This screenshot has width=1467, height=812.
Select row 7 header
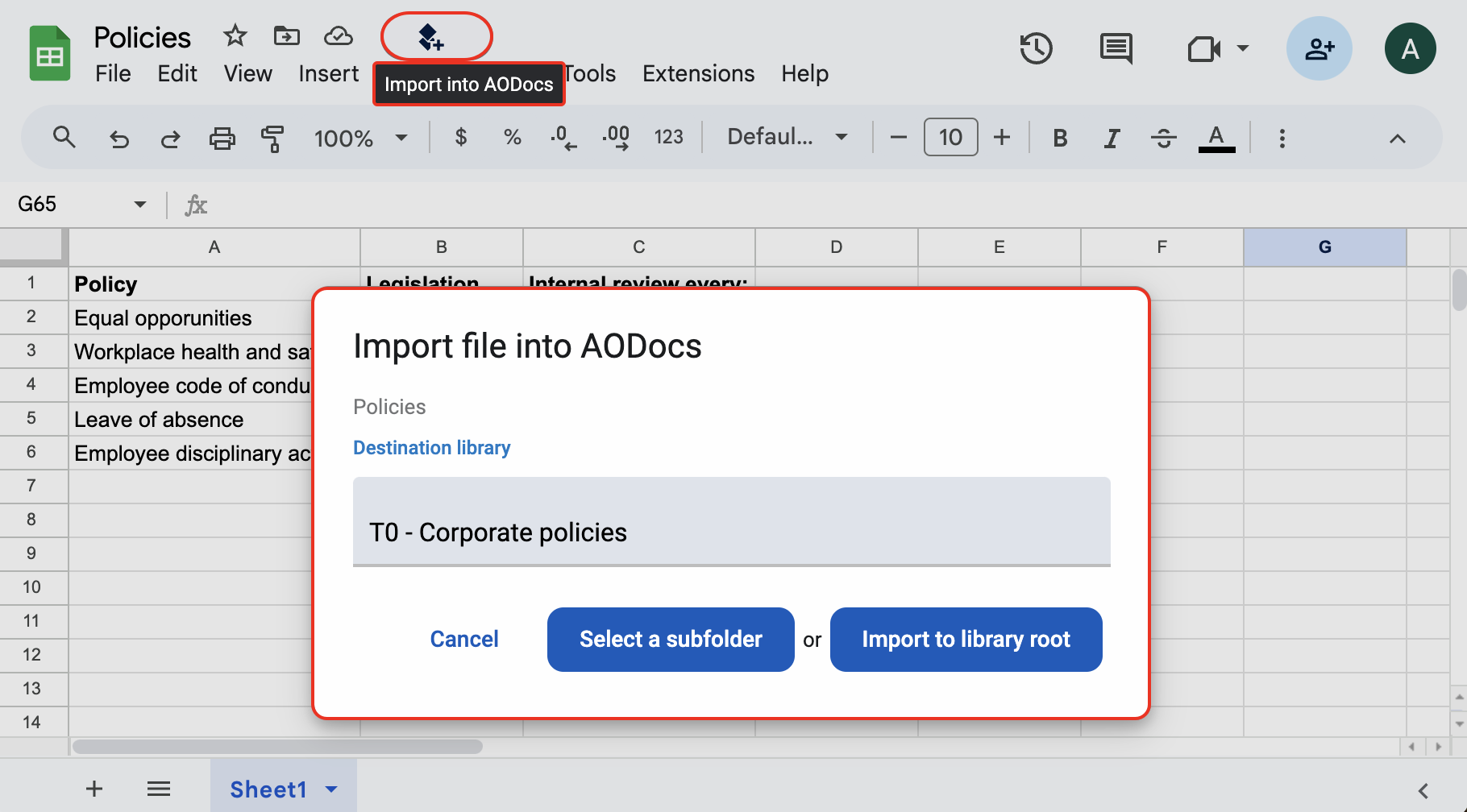[32, 486]
